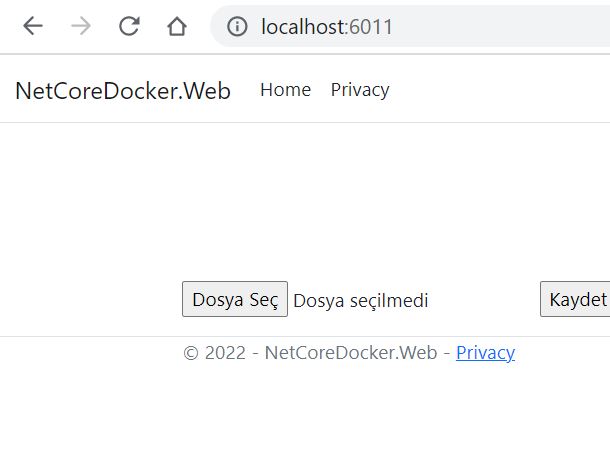Click the blank page area below footer
The width and height of the screenshot is (610, 453).
pos(300,410)
